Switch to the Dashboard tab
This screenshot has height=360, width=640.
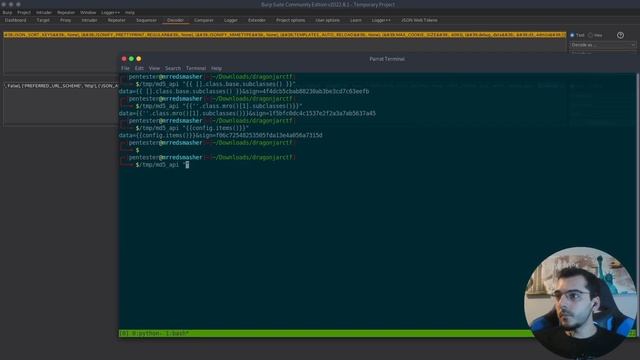tap(16, 20)
